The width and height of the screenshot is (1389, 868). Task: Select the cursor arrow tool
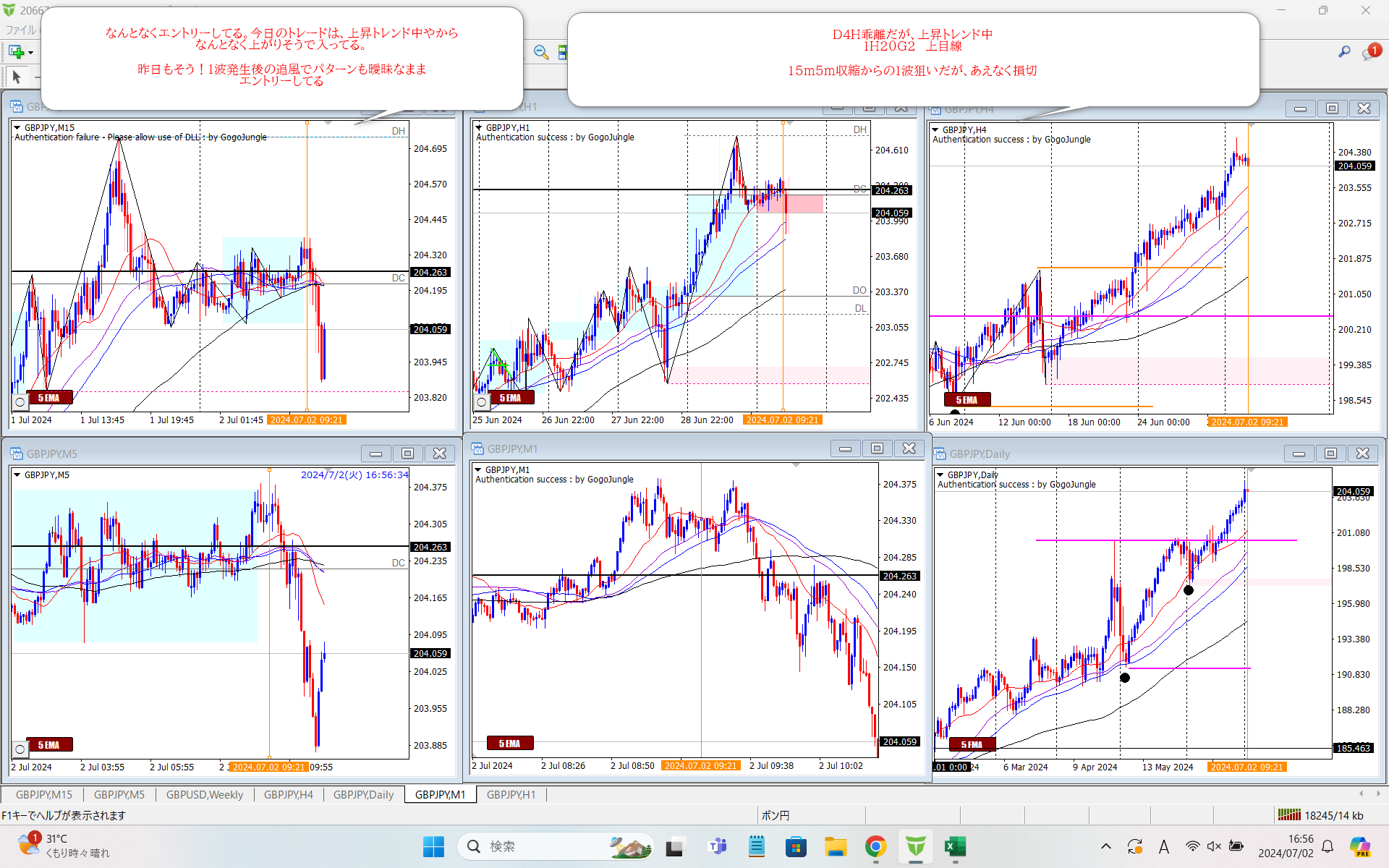point(17,77)
